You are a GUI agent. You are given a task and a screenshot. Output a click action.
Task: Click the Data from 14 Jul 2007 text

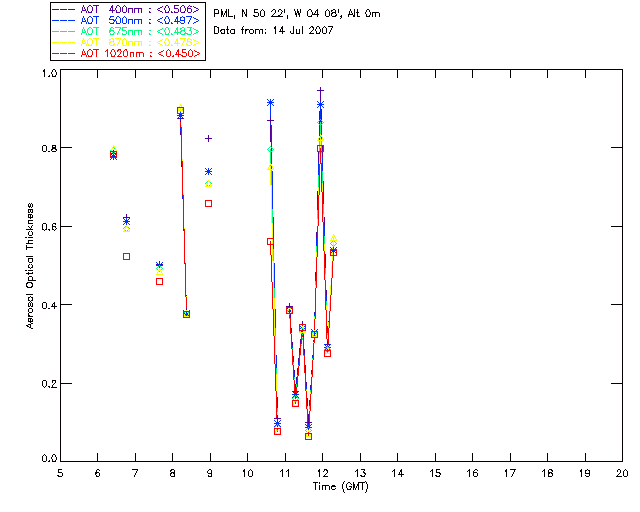coord(273,30)
